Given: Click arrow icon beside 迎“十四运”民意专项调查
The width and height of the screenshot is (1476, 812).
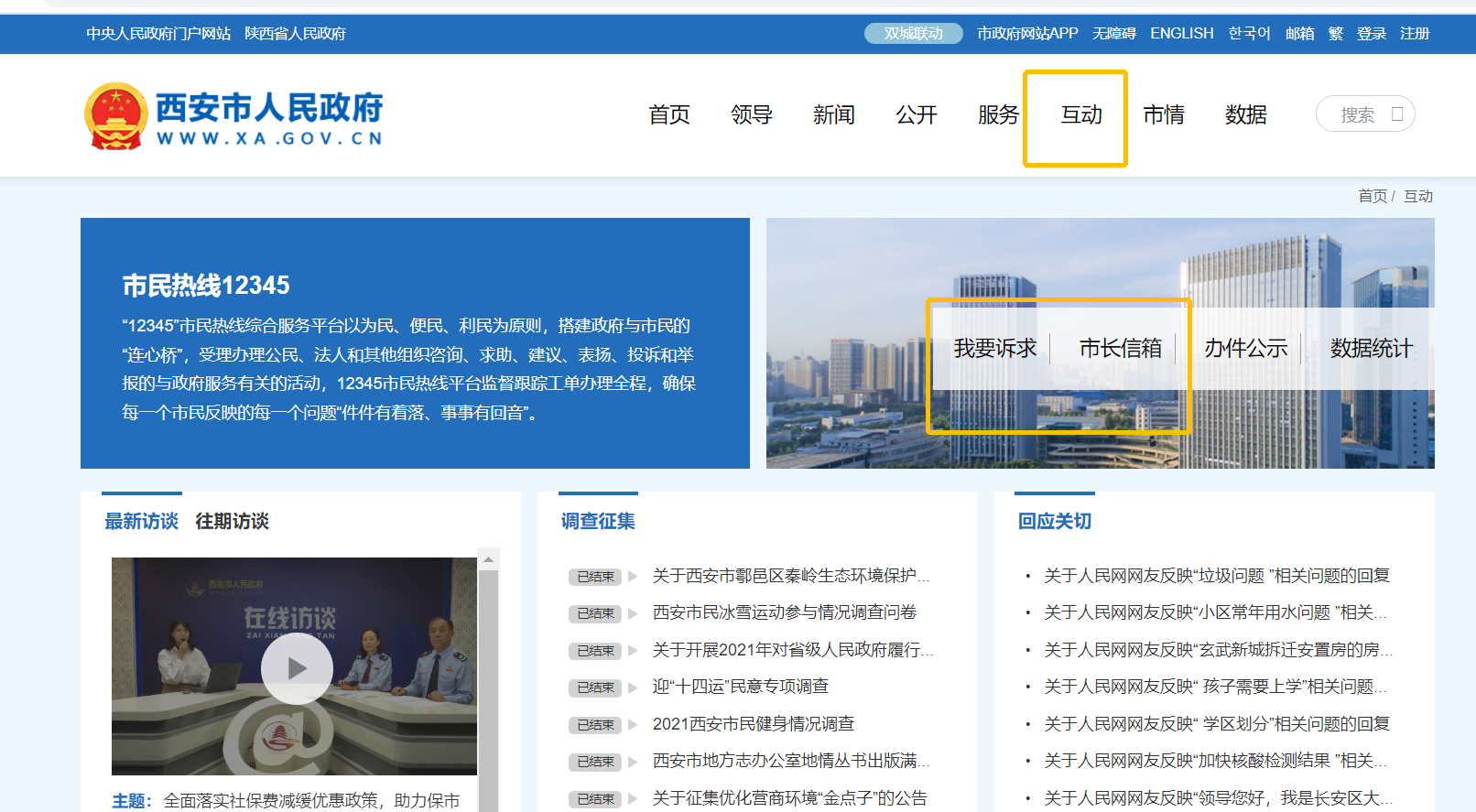Looking at the screenshot, I should click(x=633, y=687).
